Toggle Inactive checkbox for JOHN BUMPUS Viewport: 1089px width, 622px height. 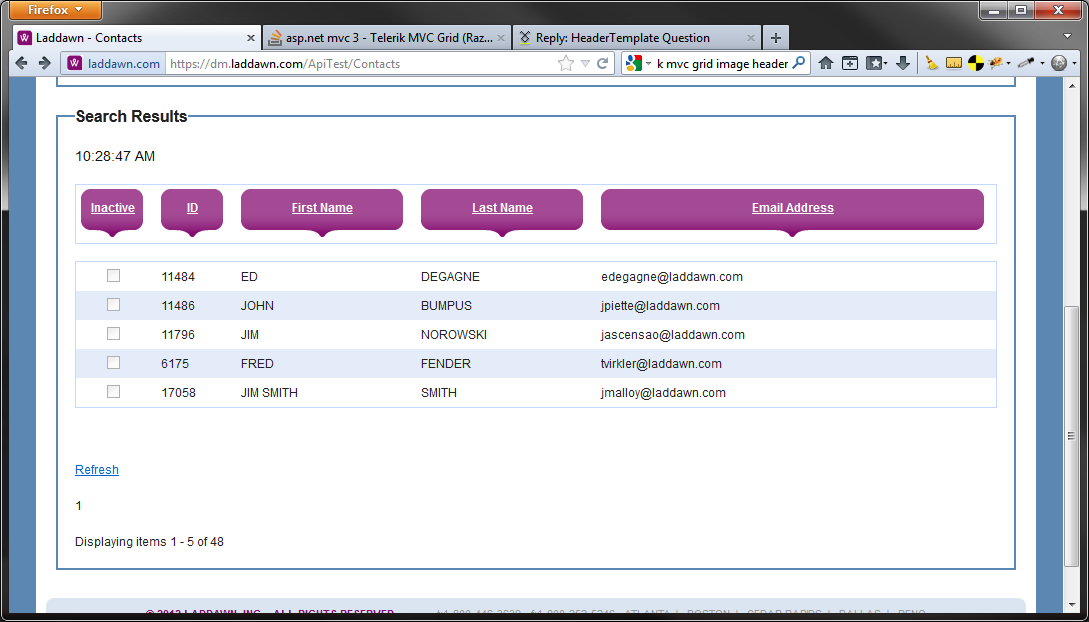(x=113, y=305)
